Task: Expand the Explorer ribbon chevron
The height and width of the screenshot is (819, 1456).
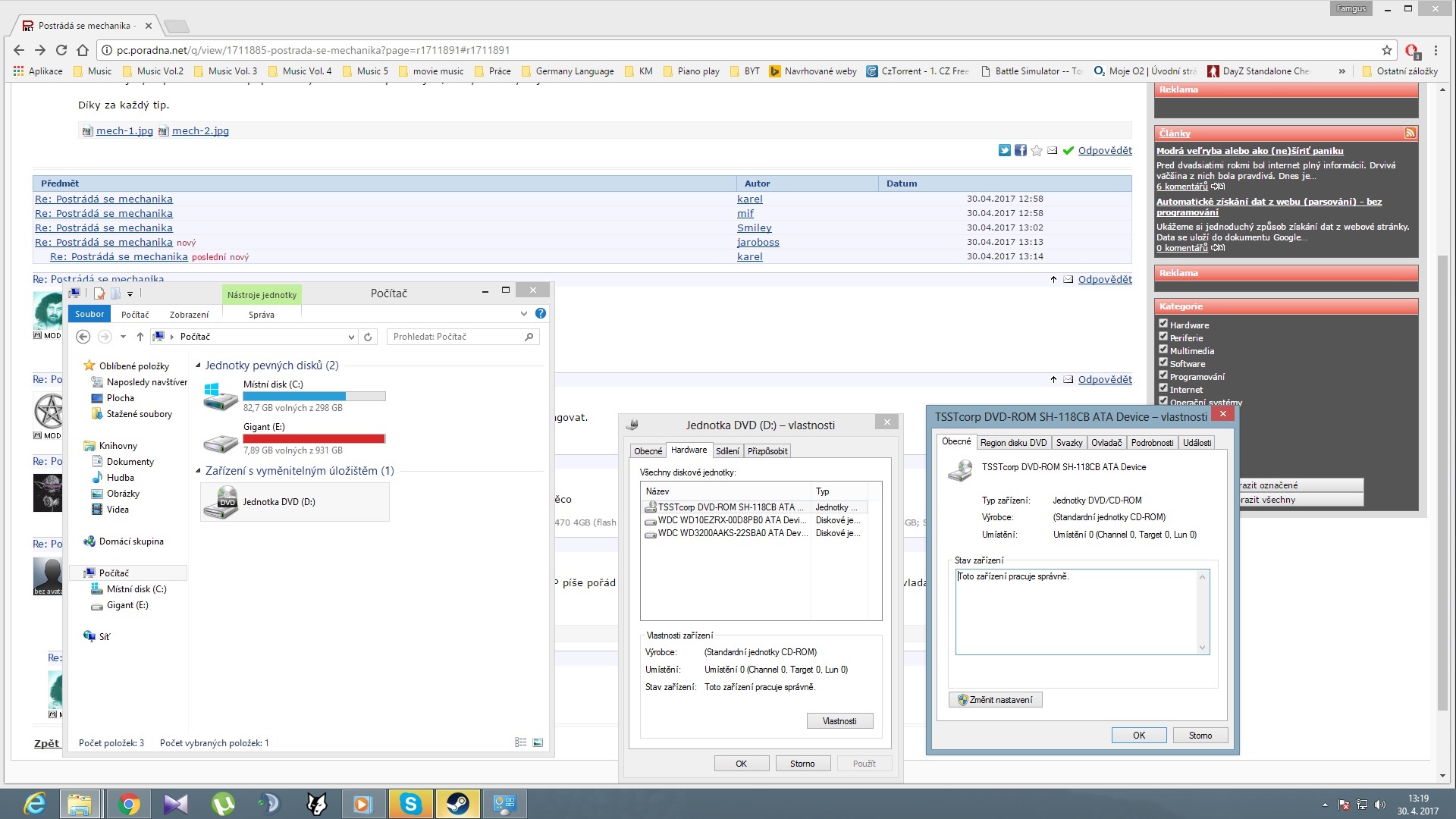Action: pos(523,313)
